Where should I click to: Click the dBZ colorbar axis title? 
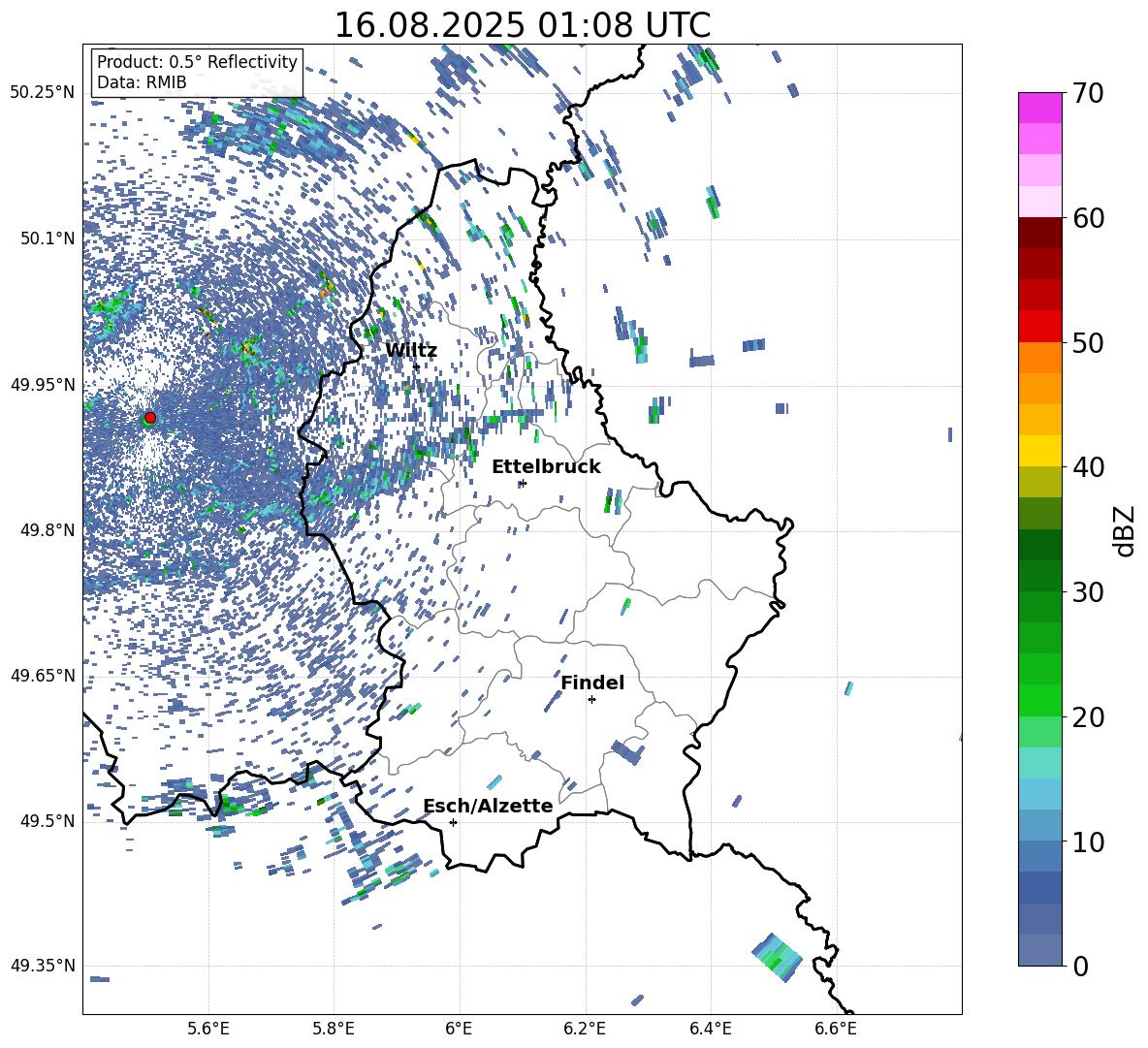[1124, 530]
